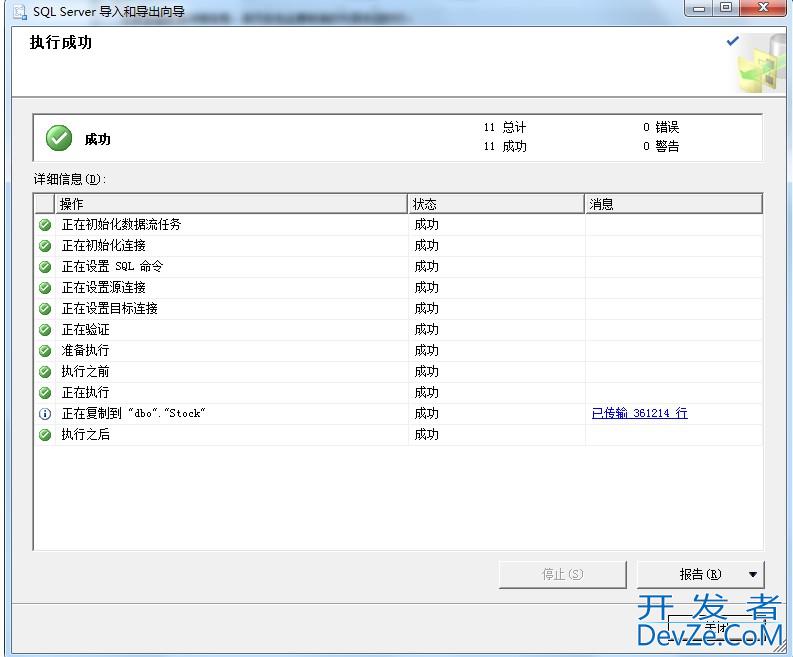
Task: Click the '执行成功' heading text
Action: click(61, 42)
